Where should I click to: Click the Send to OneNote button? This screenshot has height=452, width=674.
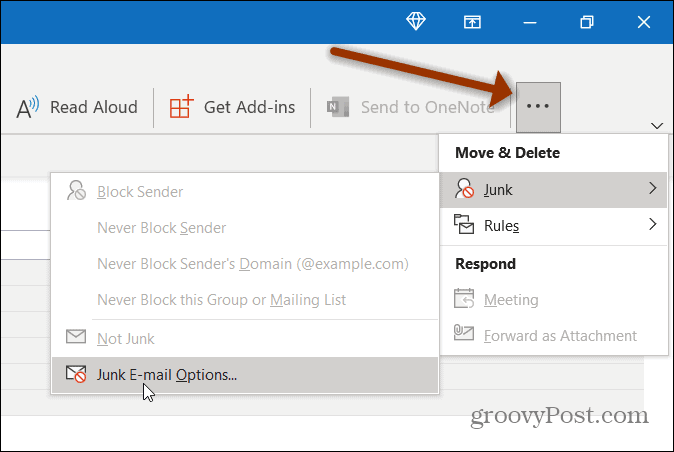[x=411, y=107]
